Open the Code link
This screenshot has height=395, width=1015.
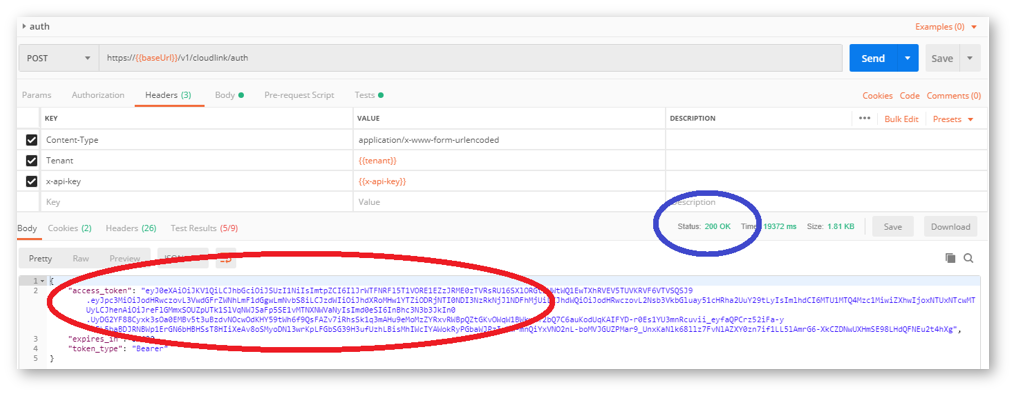pos(909,96)
